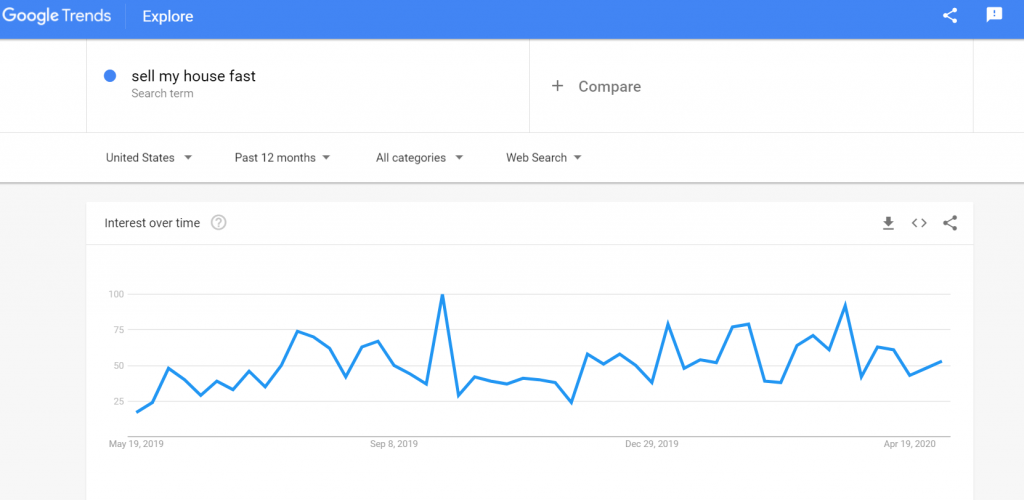Click the share icon in top blue header
1024x500 pixels.
coord(950,16)
